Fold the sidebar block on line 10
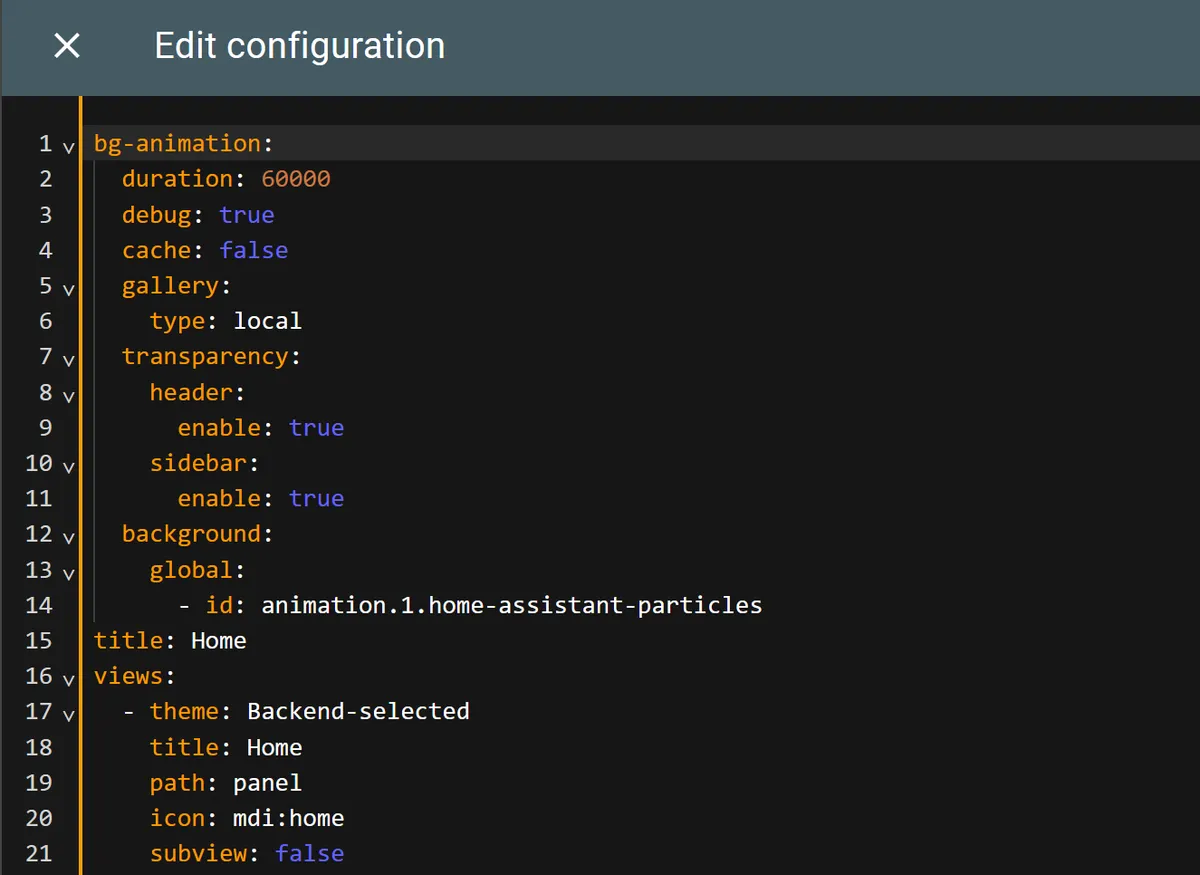This screenshot has height=875, width=1200. click(x=68, y=466)
